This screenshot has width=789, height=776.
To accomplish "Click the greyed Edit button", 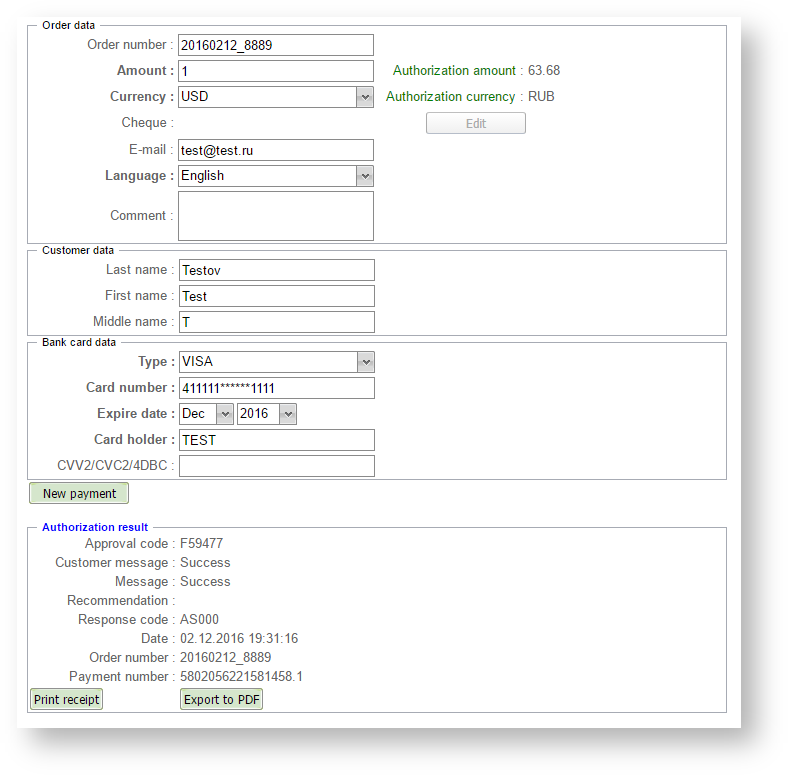I will (476, 123).
